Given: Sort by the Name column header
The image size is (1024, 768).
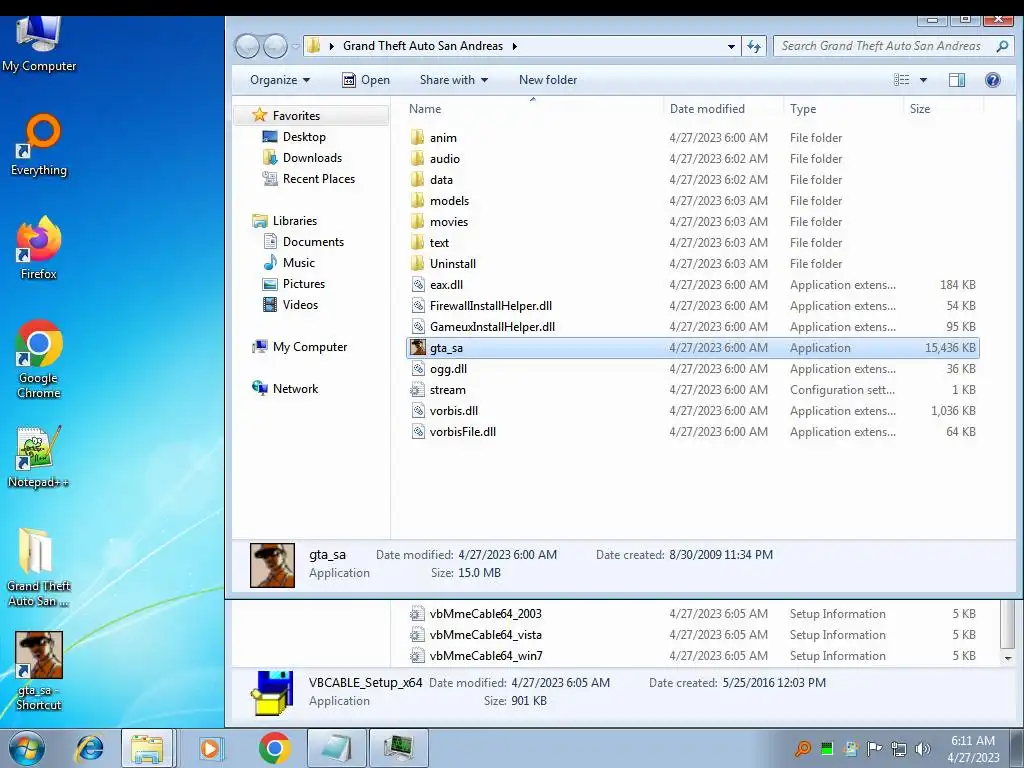Looking at the screenshot, I should (x=533, y=108).
